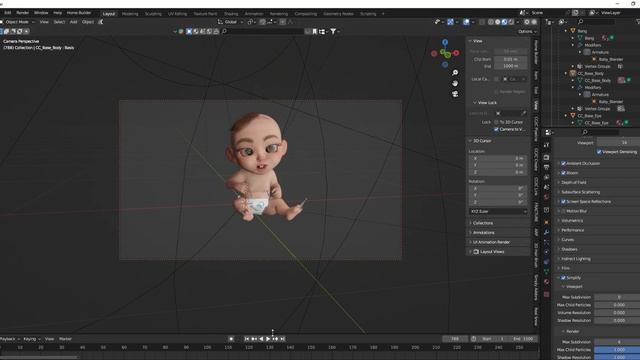Image resolution: width=640 pixels, height=360 pixels.
Task: Switch to the Sculpting workspace tab
Action: pos(153,14)
